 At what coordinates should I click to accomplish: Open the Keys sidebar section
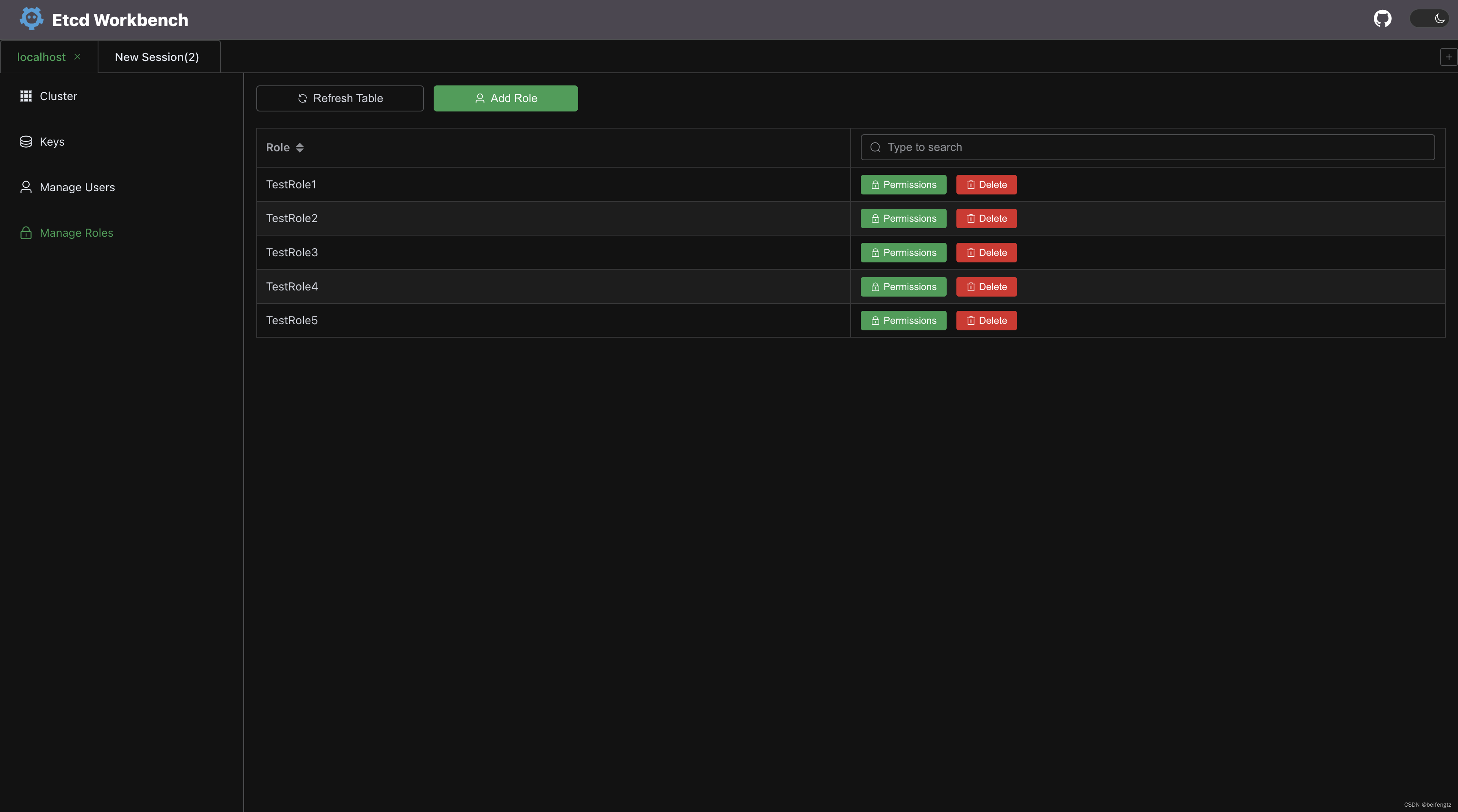[x=121, y=142]
